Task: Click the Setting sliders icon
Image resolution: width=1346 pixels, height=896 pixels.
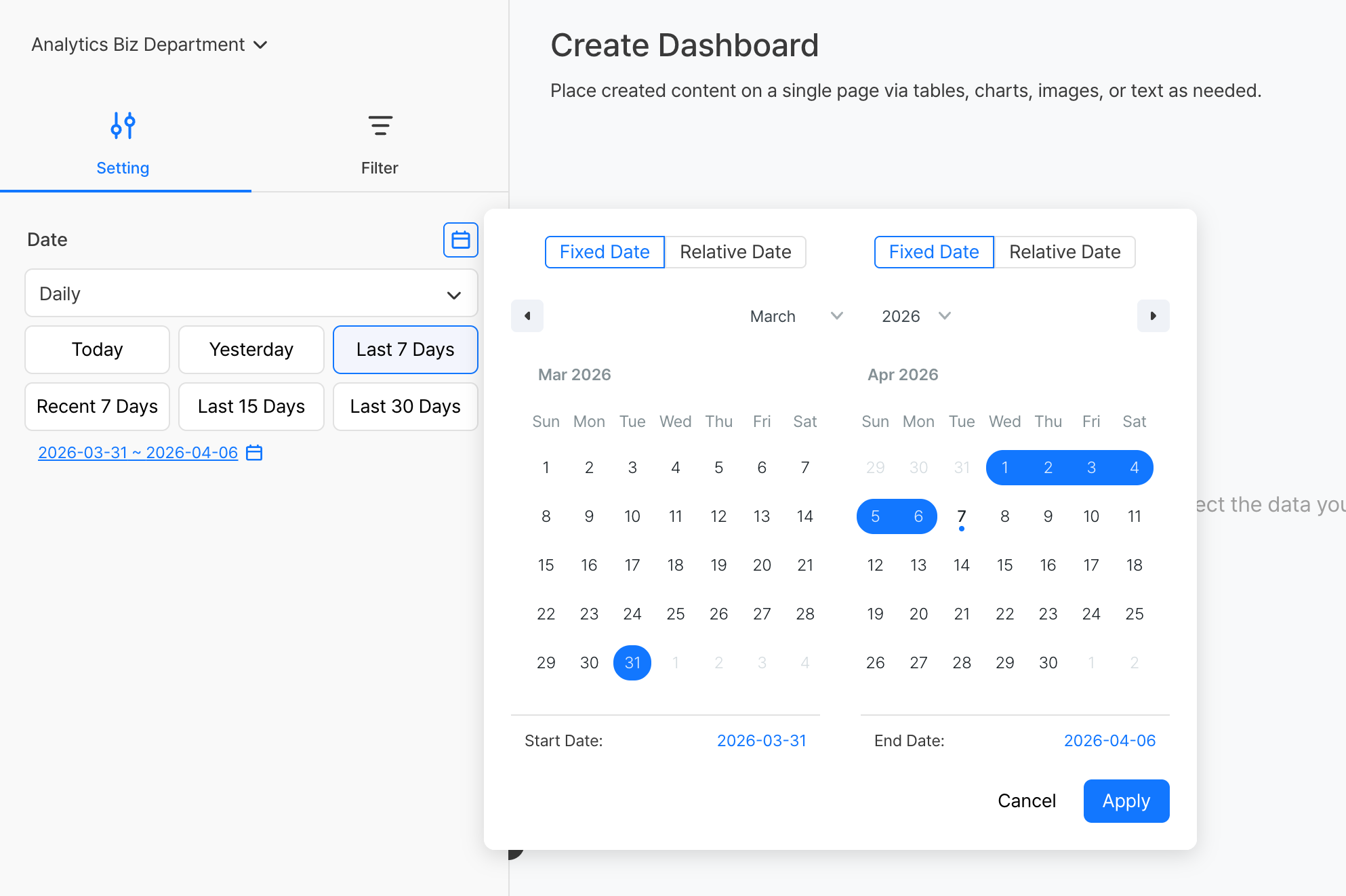Action: click(123, 126)
